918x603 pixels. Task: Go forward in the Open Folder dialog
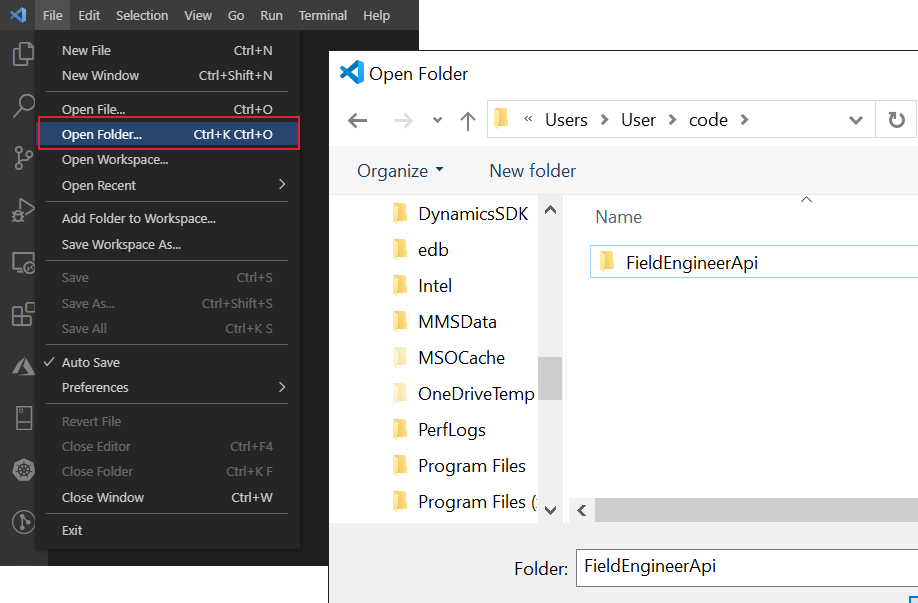[x=403, y=121]
